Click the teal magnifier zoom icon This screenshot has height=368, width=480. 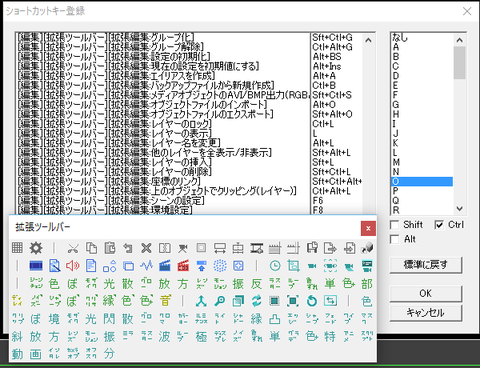[x=220, y=301]
